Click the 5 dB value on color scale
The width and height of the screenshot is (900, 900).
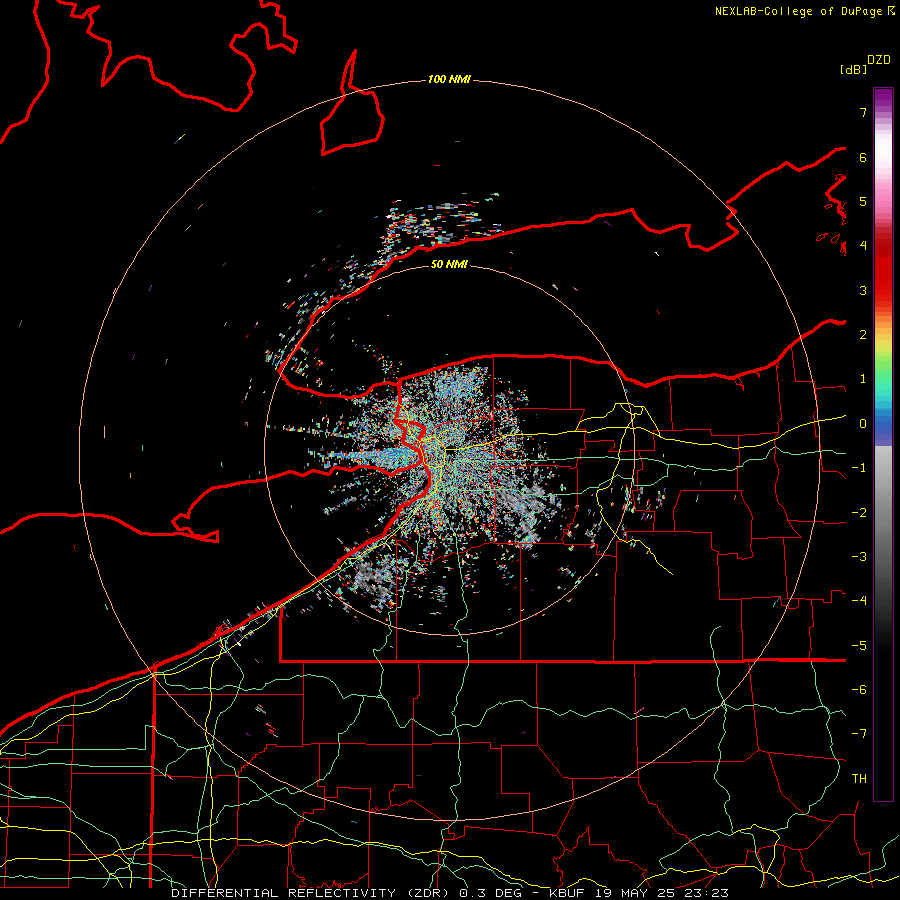(x=863, y=201)
